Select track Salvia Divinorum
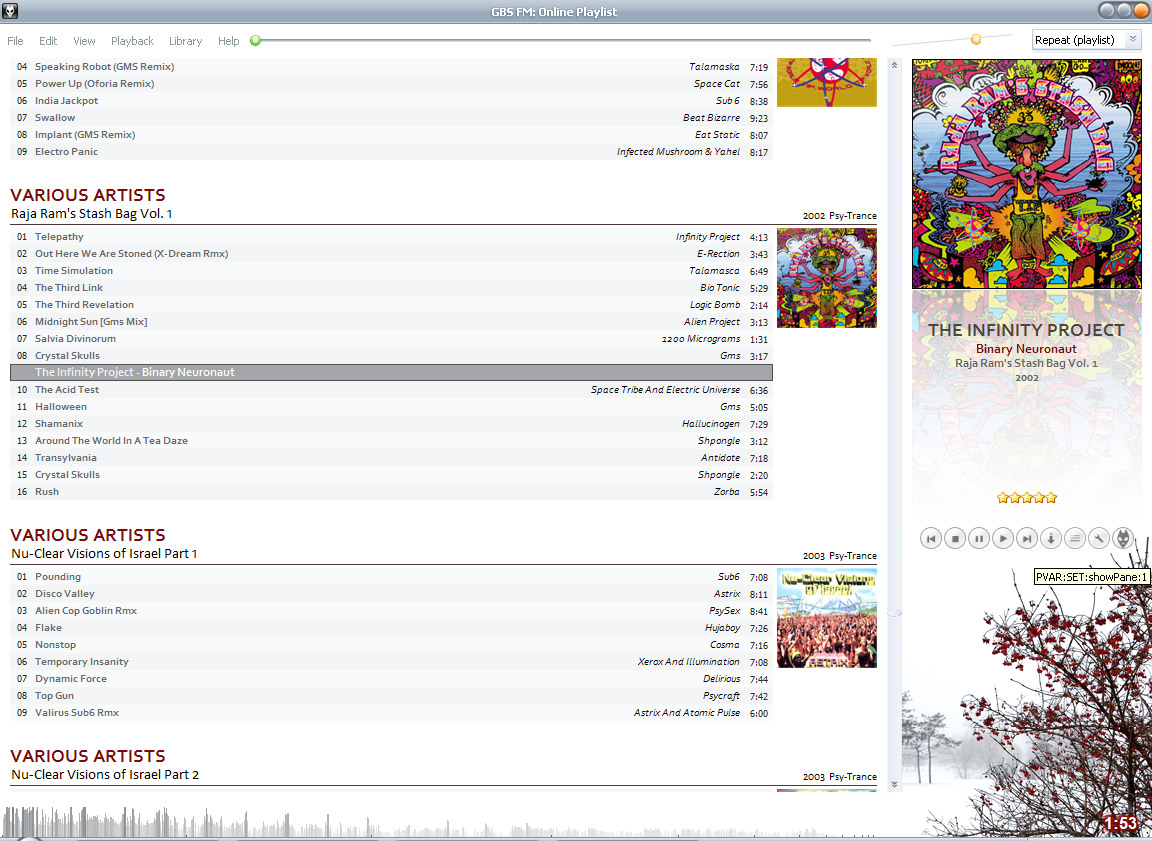Image resolution: width=1152 pixels, height=841 pixels. coord(392,339)
